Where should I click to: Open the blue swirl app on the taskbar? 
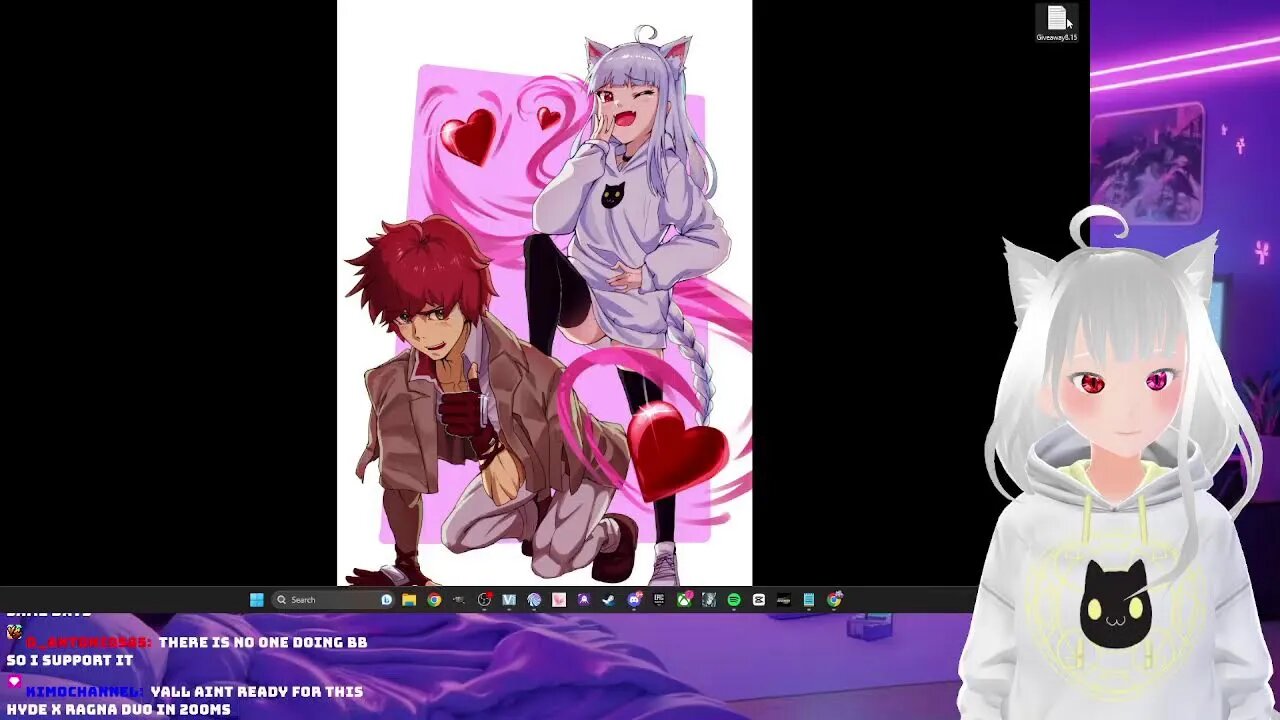[x=534, y=600]
